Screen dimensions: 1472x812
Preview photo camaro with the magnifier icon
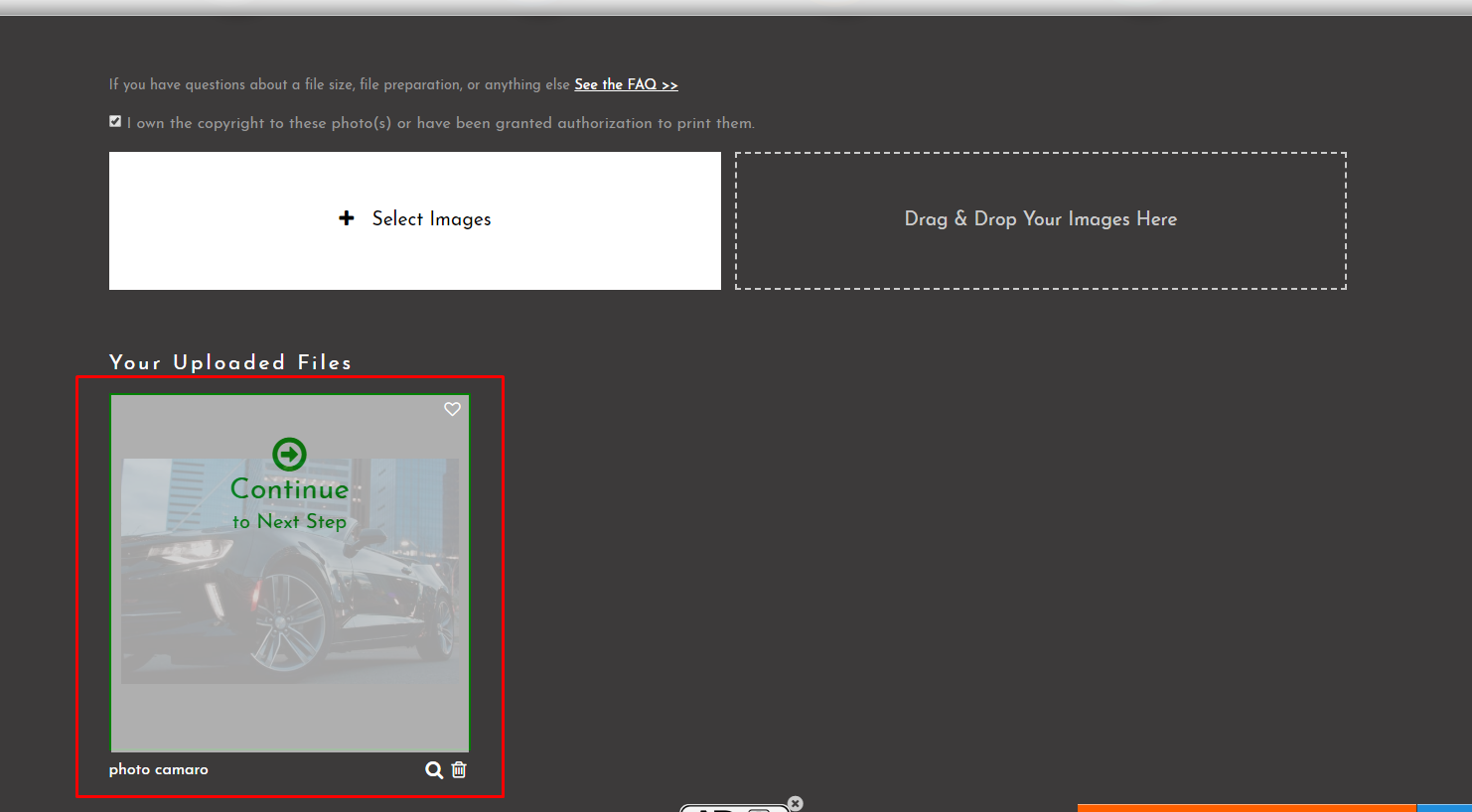point(434,769)
